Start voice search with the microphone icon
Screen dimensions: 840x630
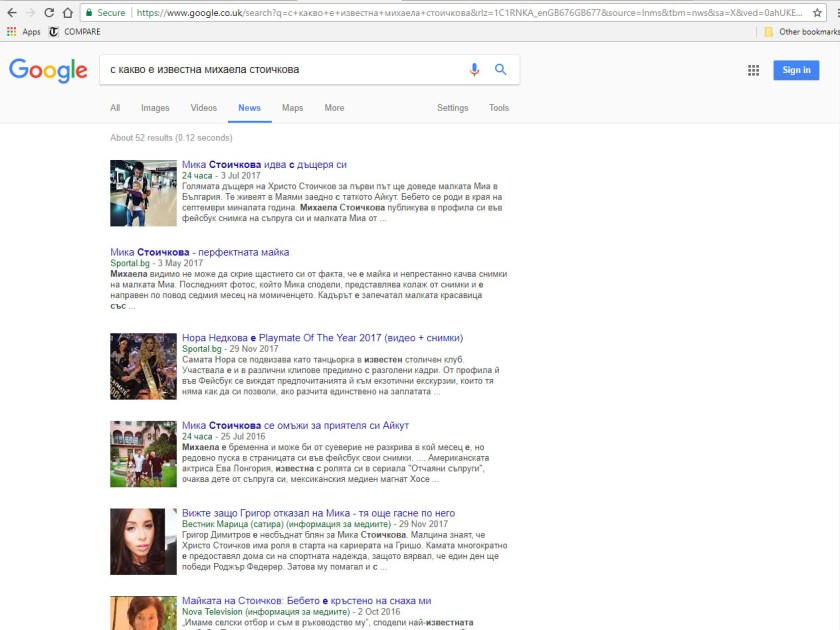point(475,70)
